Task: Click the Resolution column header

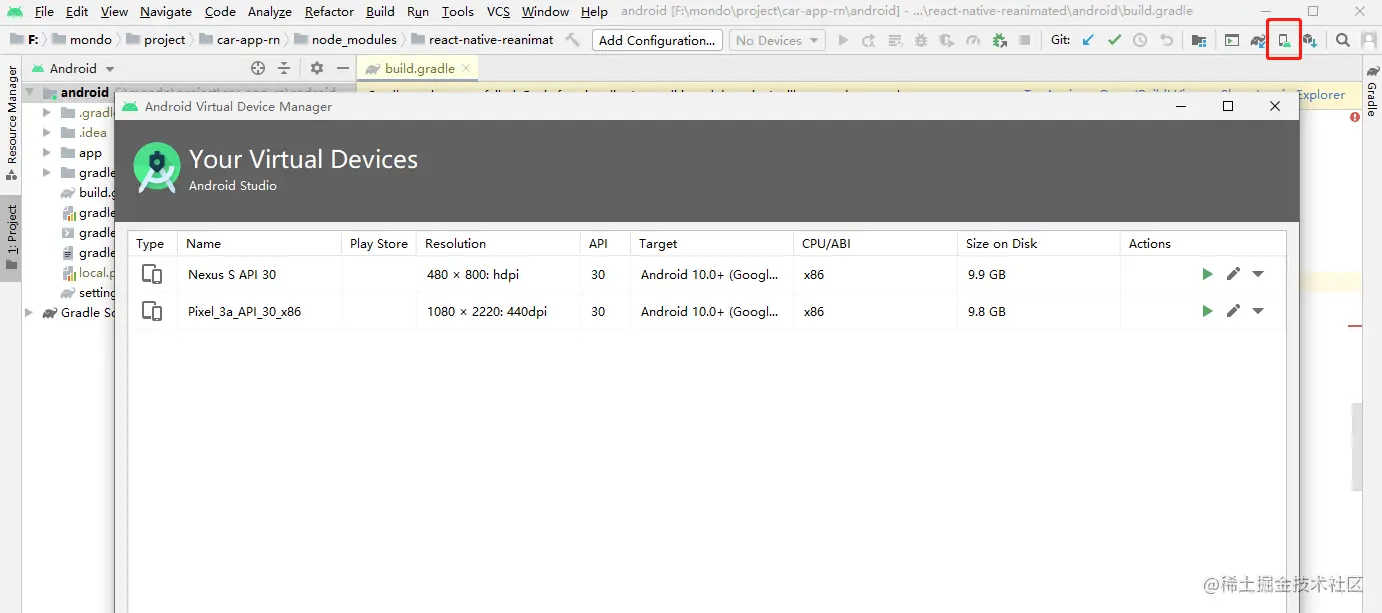Action: pos(498,243)
